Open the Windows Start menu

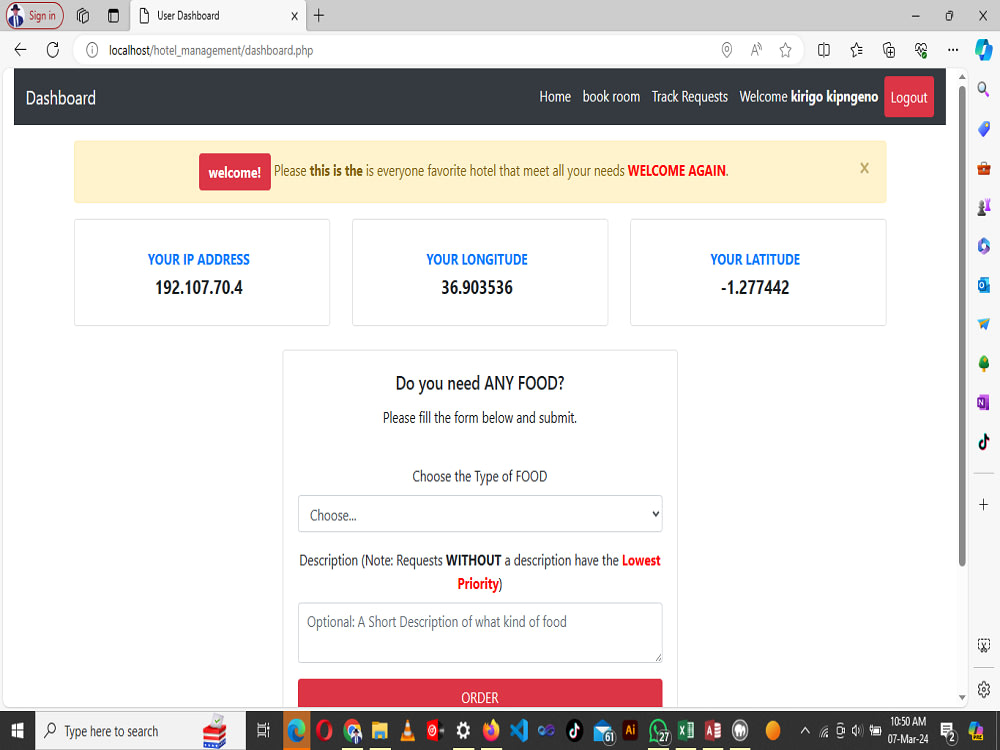point(17,731)
